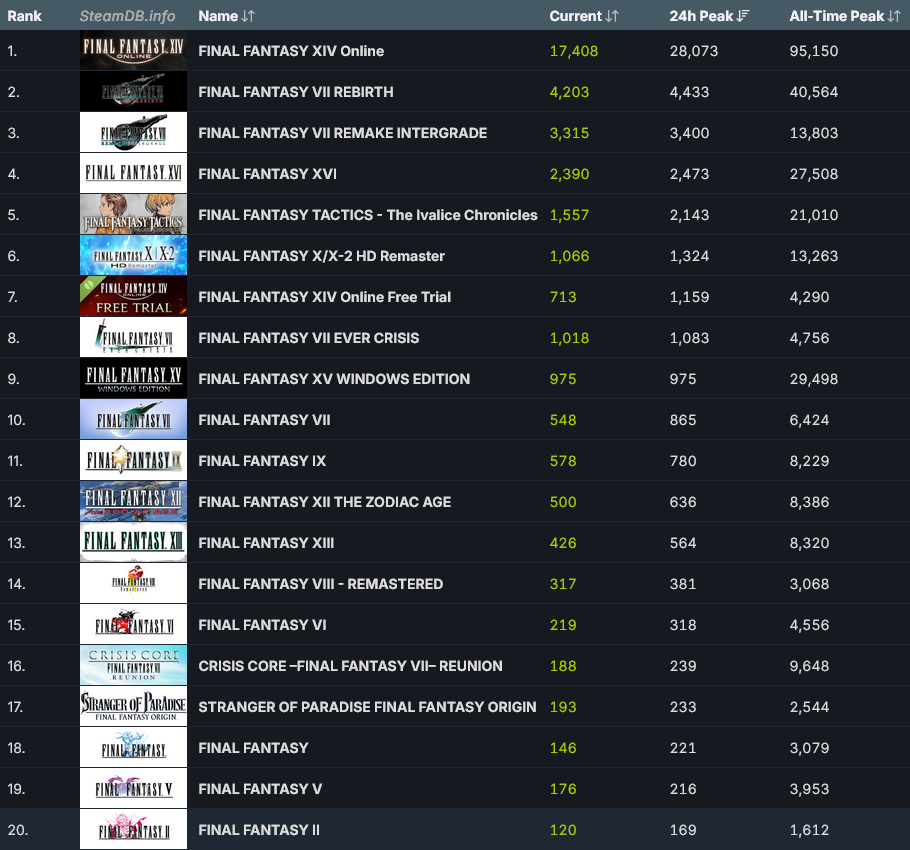Open FINAL FANTASY V name link
This screenshot has width=910, height=850.
pyautogui.click(x=260, y=789)
